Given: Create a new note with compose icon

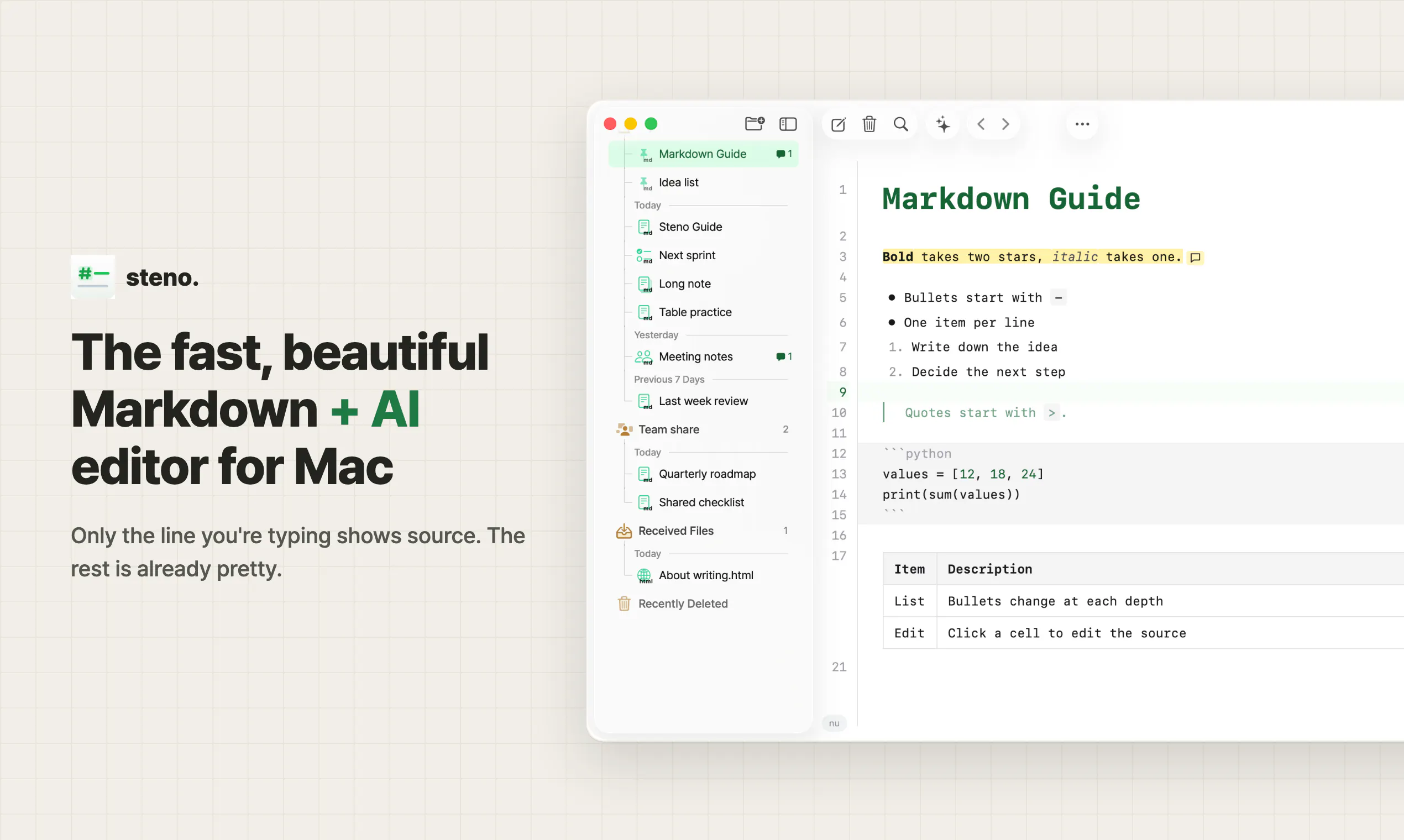Looking at the screenshot, I should pyautogui.click(x=839, y=124).
